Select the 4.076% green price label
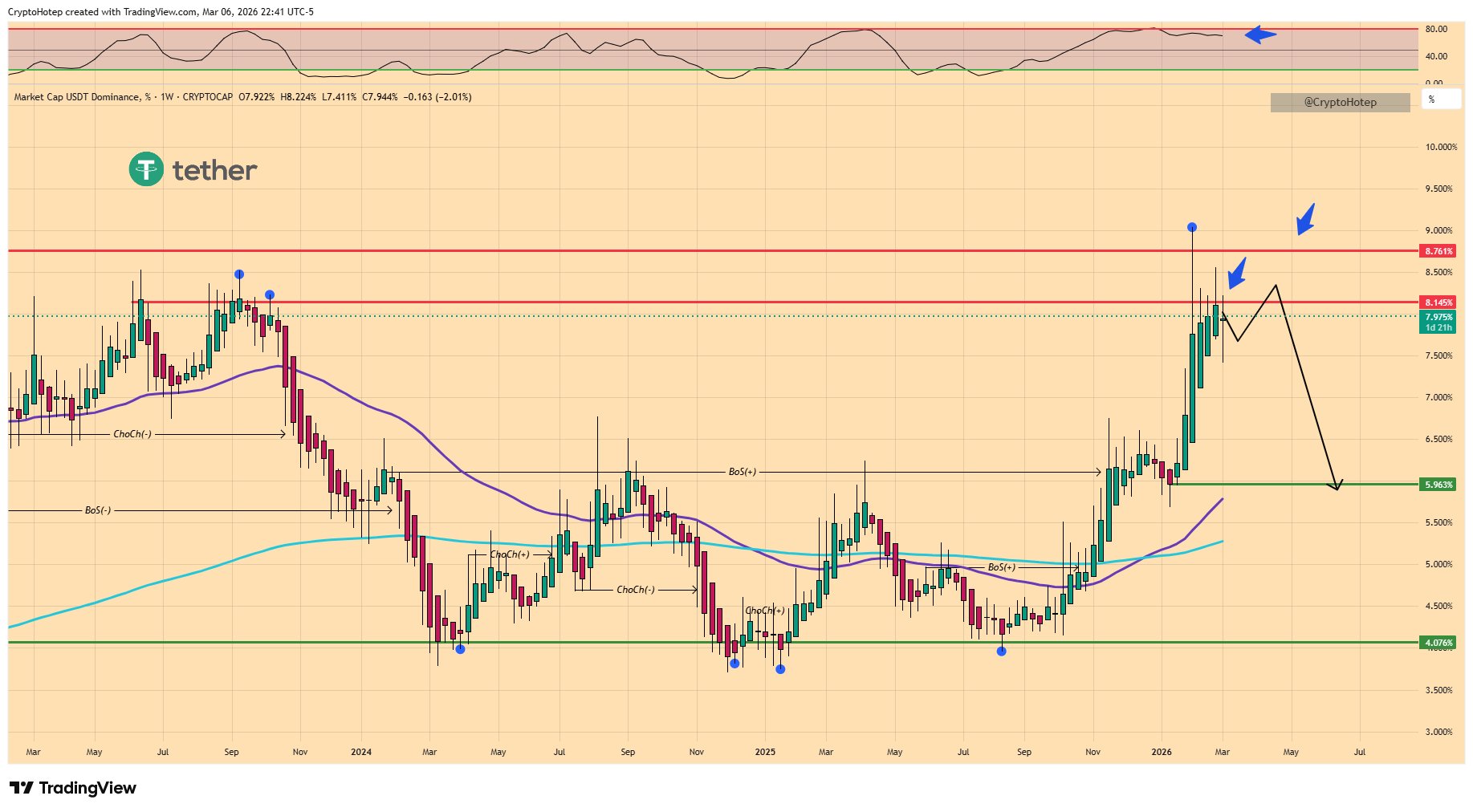 [x=1438, y=643]
